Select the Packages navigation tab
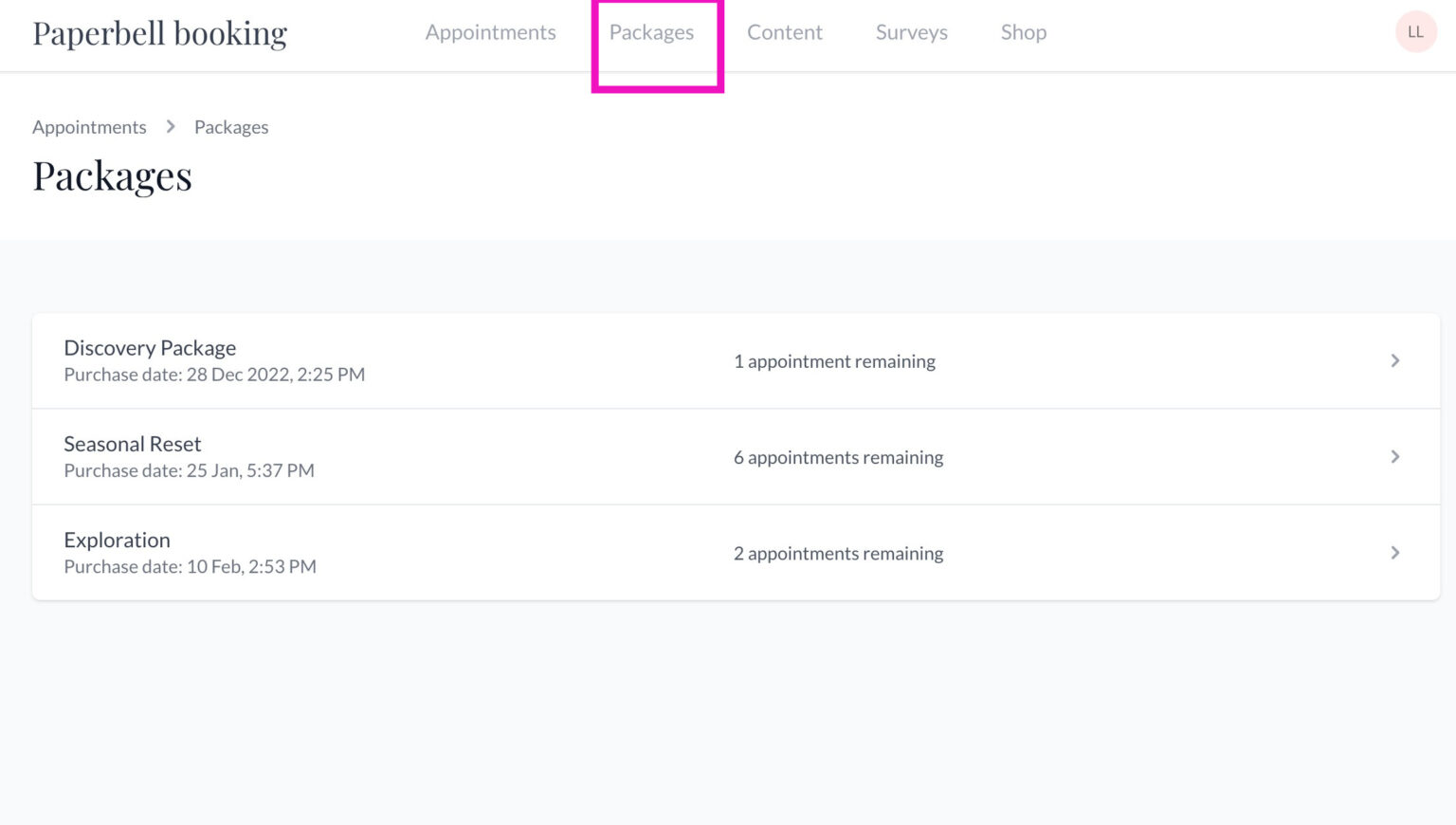Screen dimensions: 1456x825 tap(652, 31)
